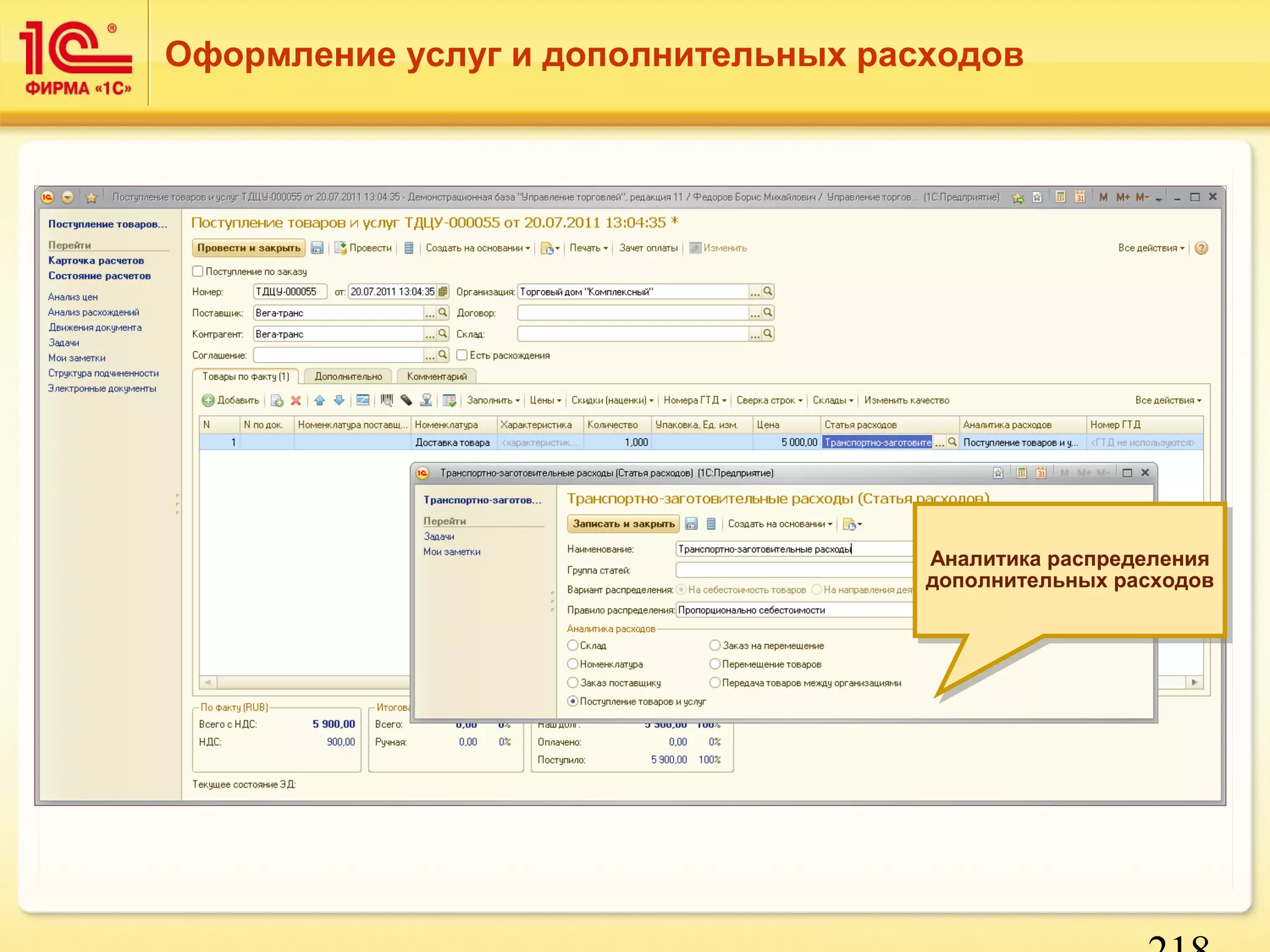Image resolution: width=1270 pixels, height=952 pixels.
Task: Click the favorites star in main window title bar
Action: 91,198
